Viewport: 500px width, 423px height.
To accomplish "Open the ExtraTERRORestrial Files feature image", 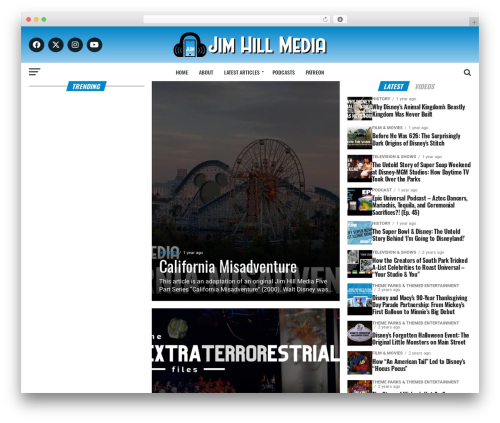I will 246,350.
